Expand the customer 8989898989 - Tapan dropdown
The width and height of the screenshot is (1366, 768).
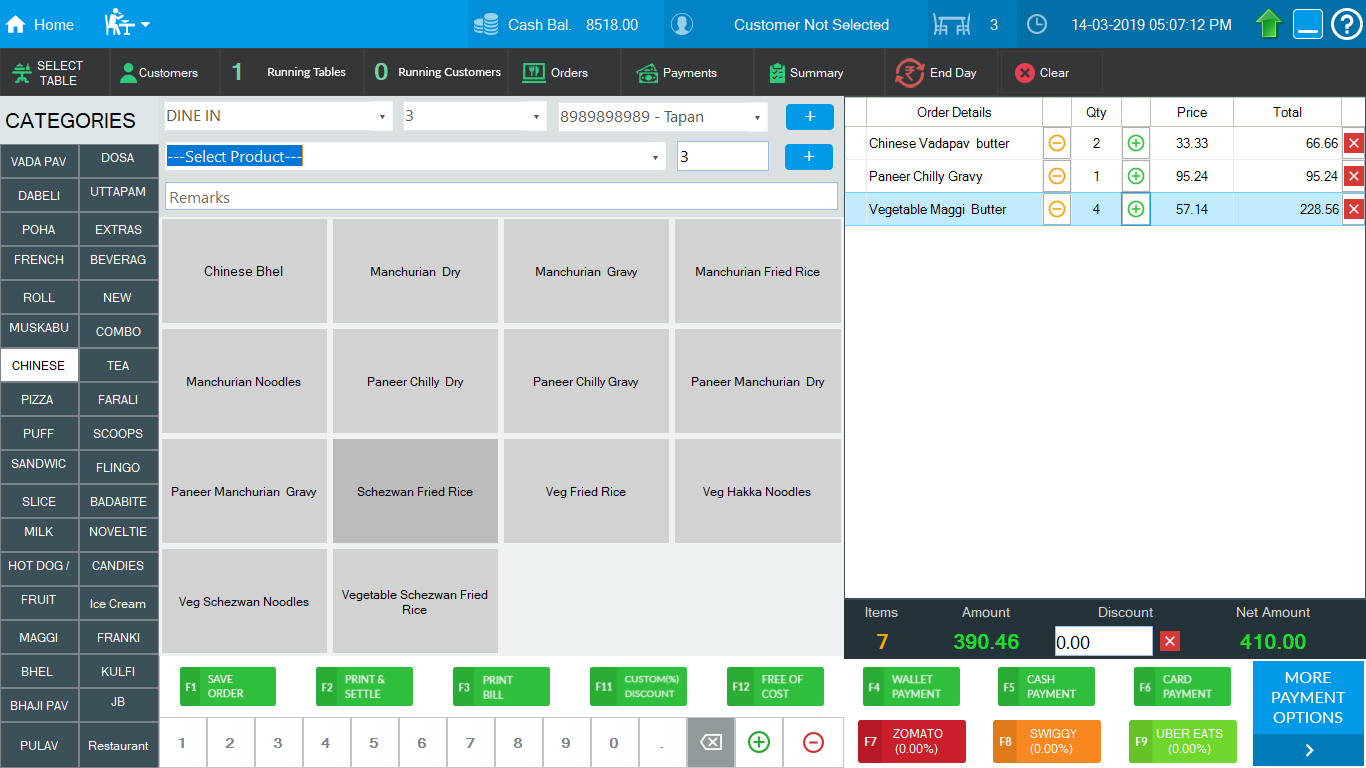click(757, 117)
